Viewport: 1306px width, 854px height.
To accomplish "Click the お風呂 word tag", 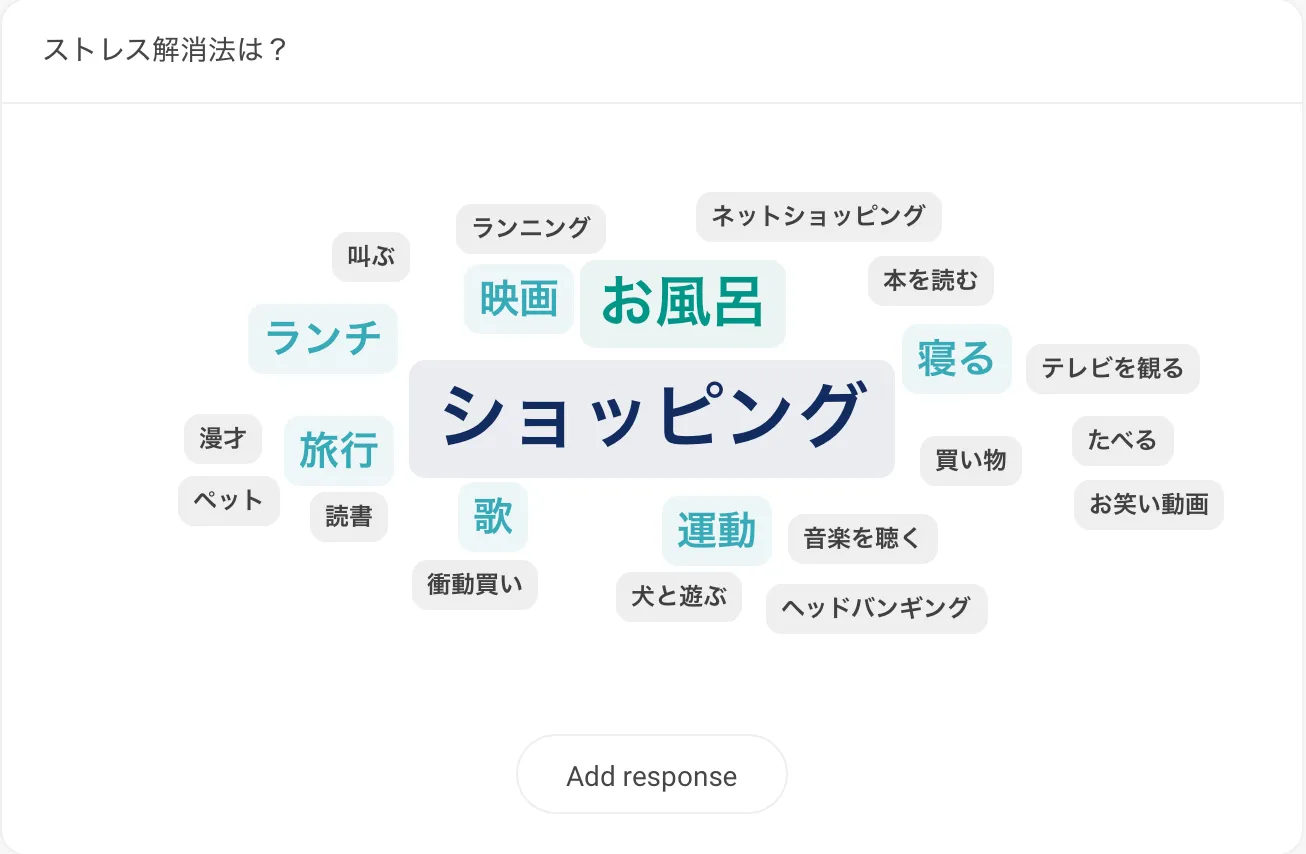I will (x=682, y=303).
